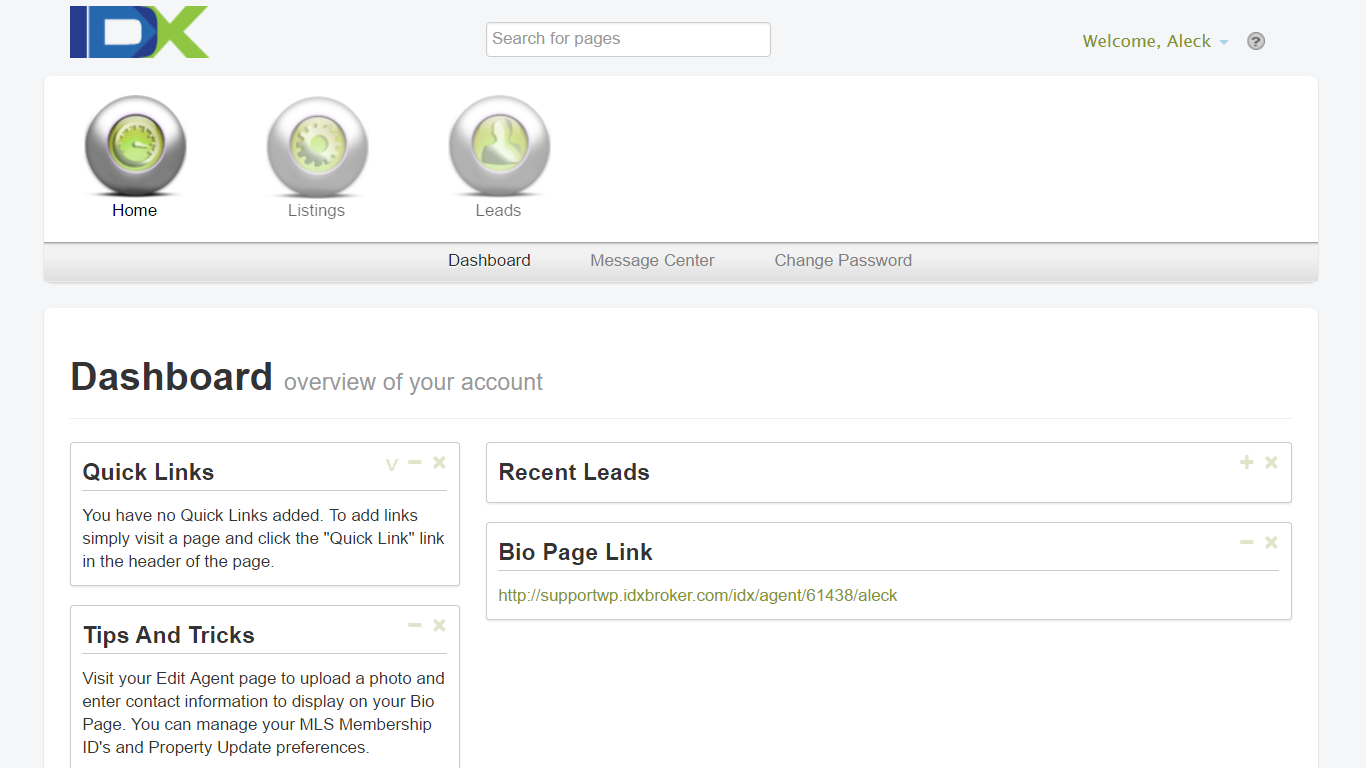Collapse the Tips And Tricks widget
Image resolution: width=1366 pixels, height=768 pixels.
[x=414, y=624]
